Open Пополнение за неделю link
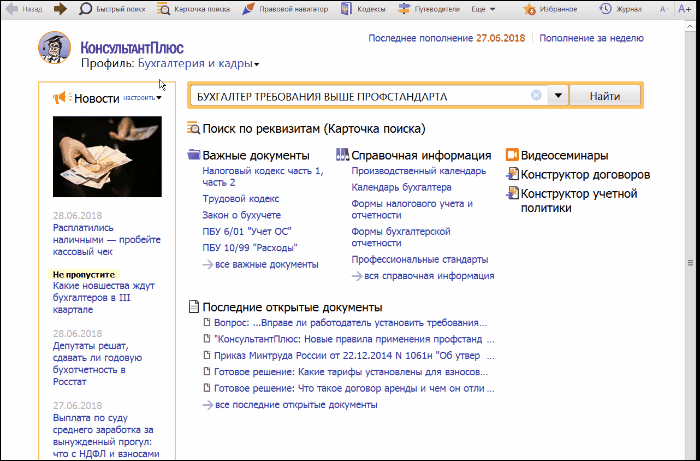Viewport: 700px width, 461px height. [592, 38]
